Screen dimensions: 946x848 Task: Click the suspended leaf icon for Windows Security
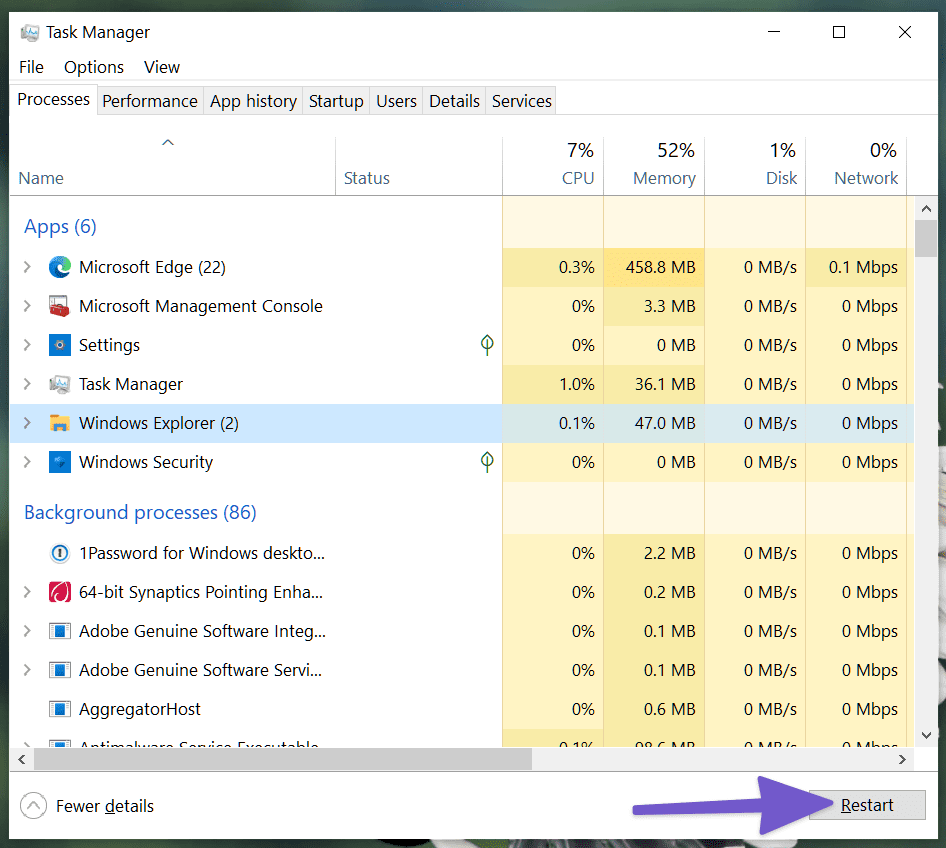[487, 462]
